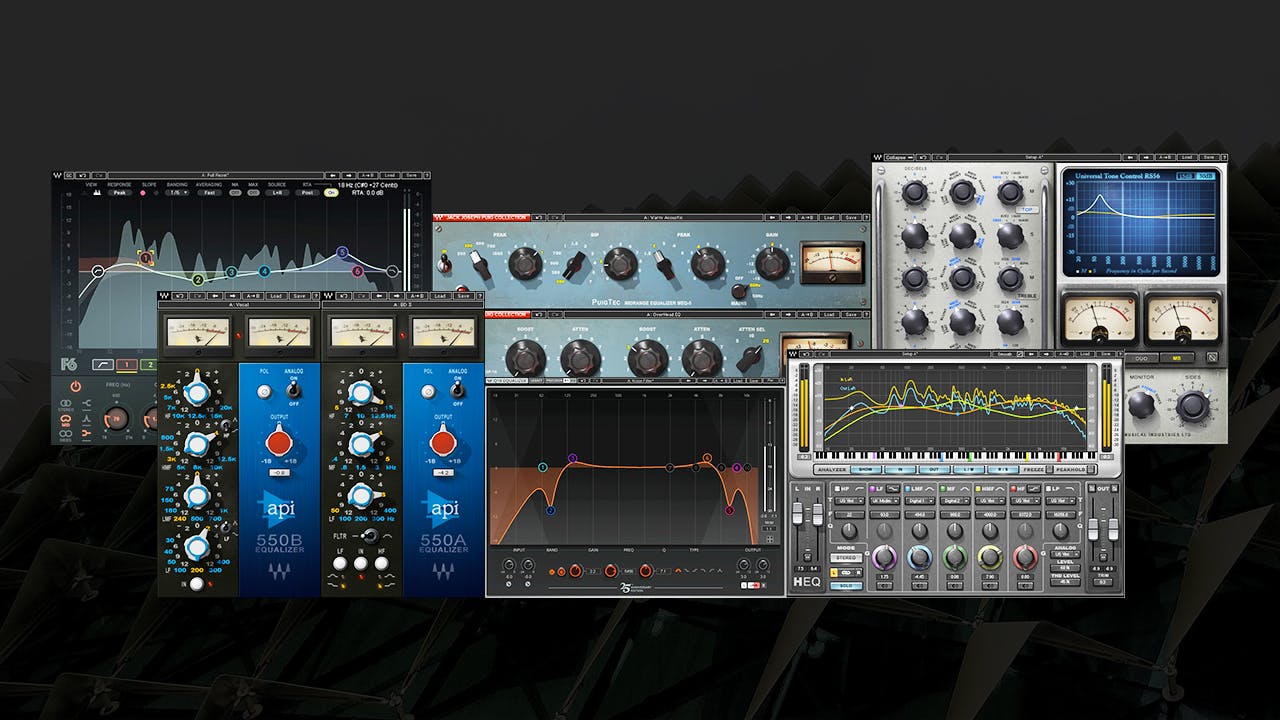
Task: Click the RS56 SIDES knob
Action: tap(1192, 407)
